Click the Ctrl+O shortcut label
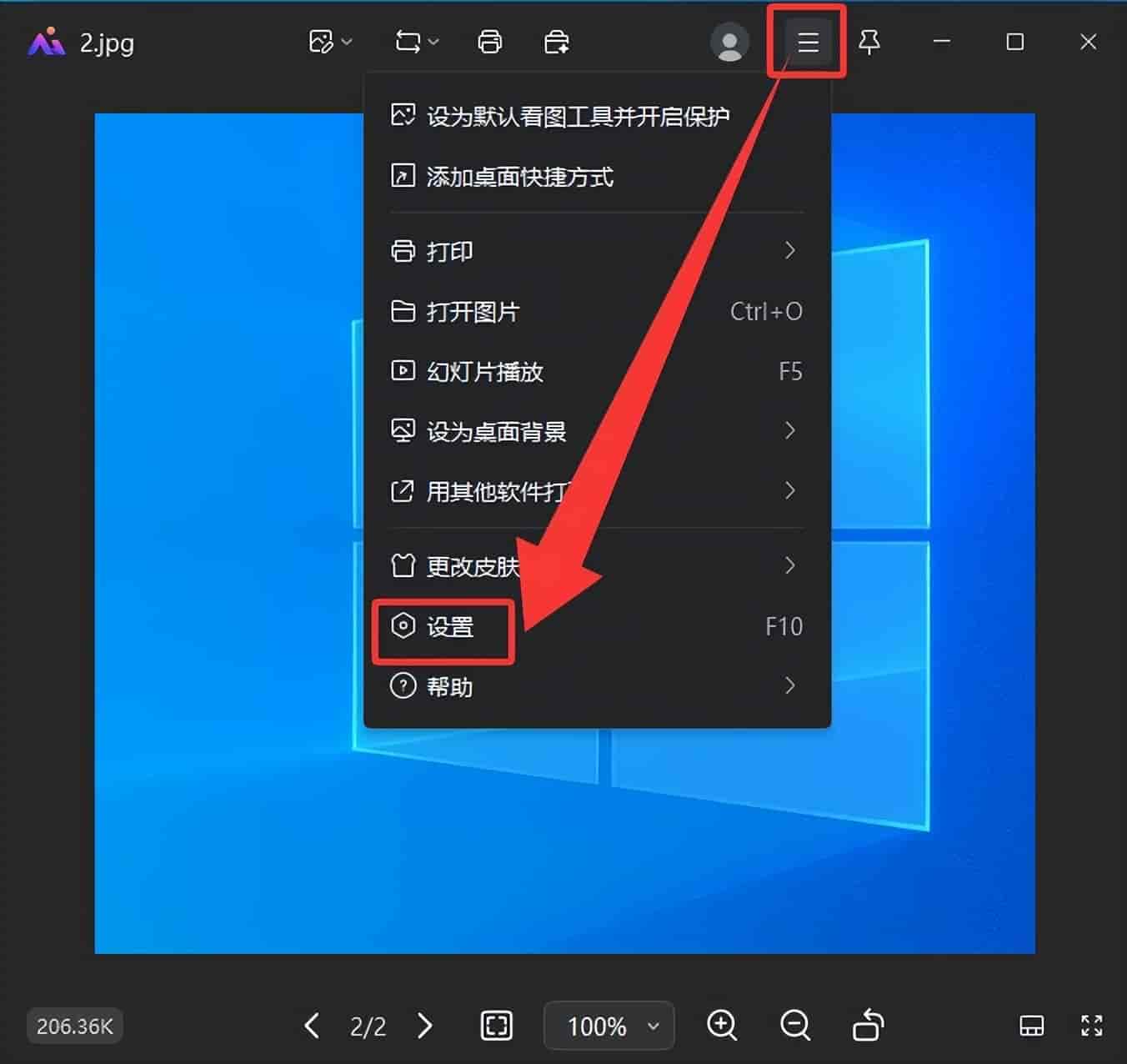 [x=766, y=311]
